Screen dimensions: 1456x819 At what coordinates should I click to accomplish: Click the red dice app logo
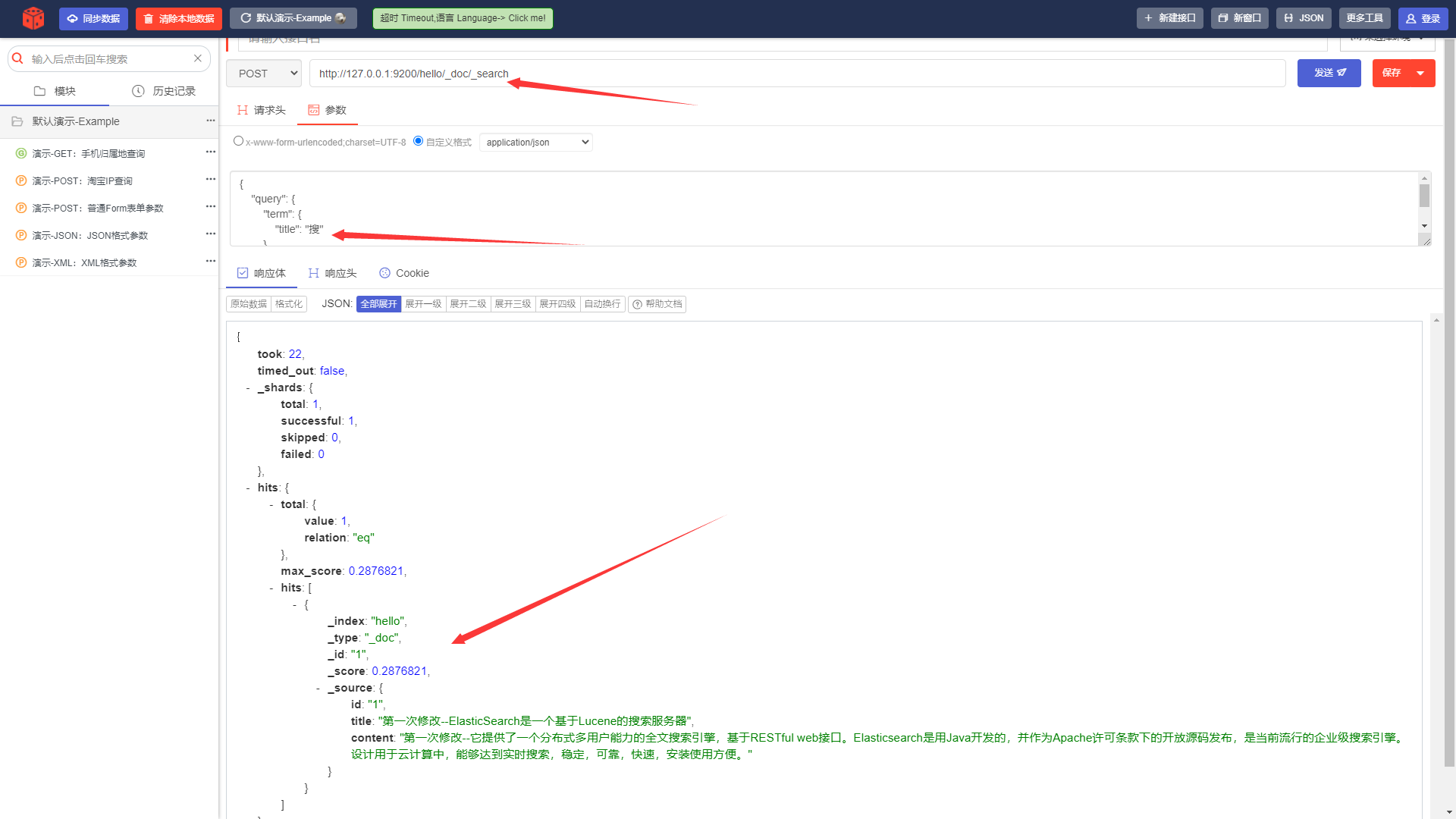click(33, 18)
